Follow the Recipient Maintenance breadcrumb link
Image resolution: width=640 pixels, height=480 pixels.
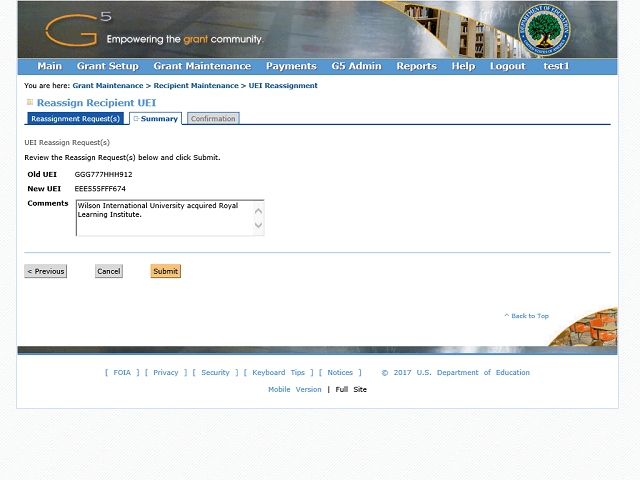(196, 86)
